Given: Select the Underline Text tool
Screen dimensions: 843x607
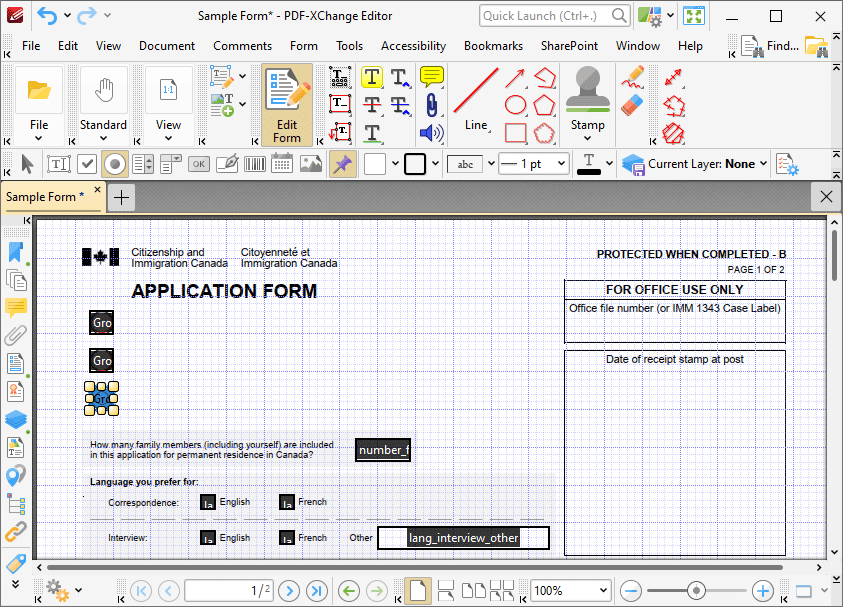Looking at the screenshot, I should [372, 133].
